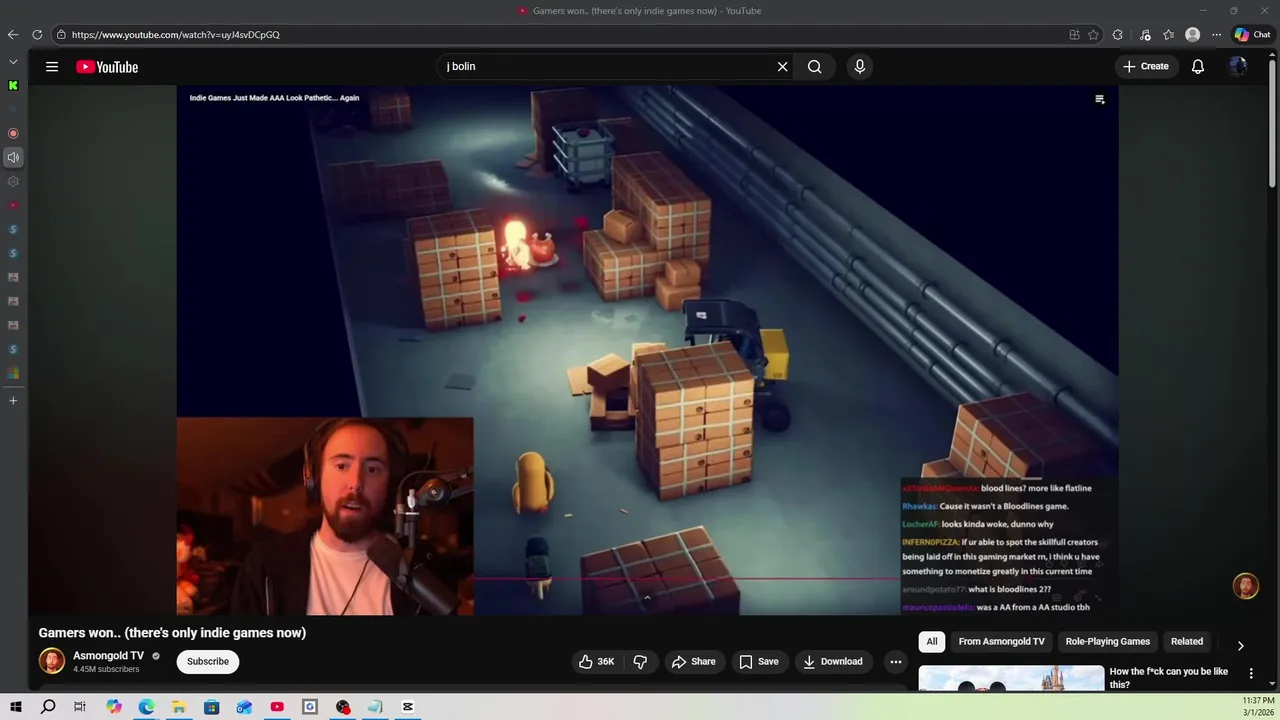Open the 'How the f*ck can you be like this?' video
This screenshot has width=1280, height=720.
[x=1169, y=678]
